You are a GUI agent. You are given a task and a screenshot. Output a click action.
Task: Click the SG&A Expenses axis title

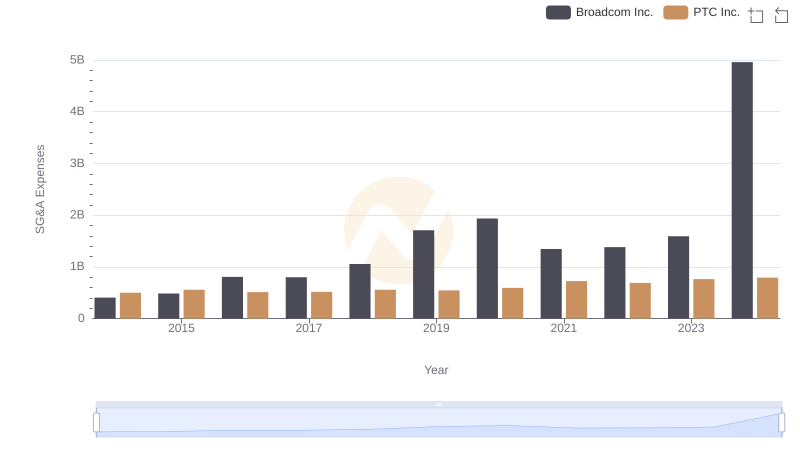pyautogui.click(x=40, y=189)
